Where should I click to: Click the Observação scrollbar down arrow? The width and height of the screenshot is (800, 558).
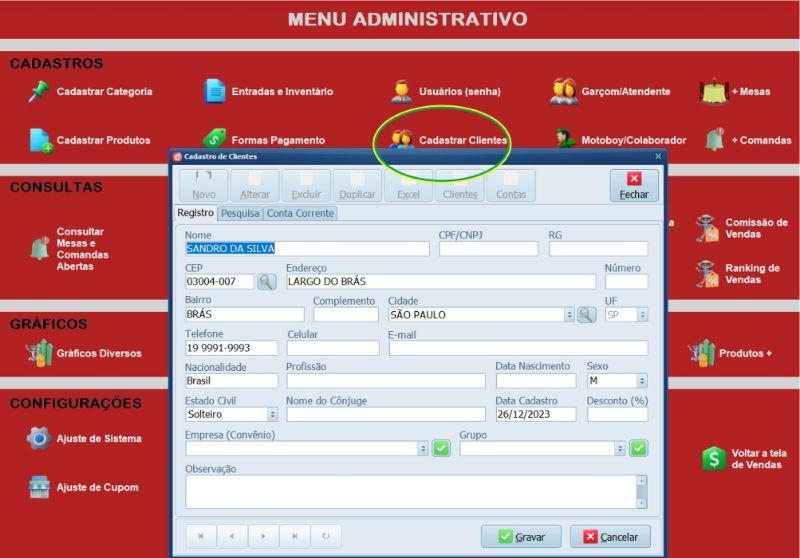coord(641,502)
